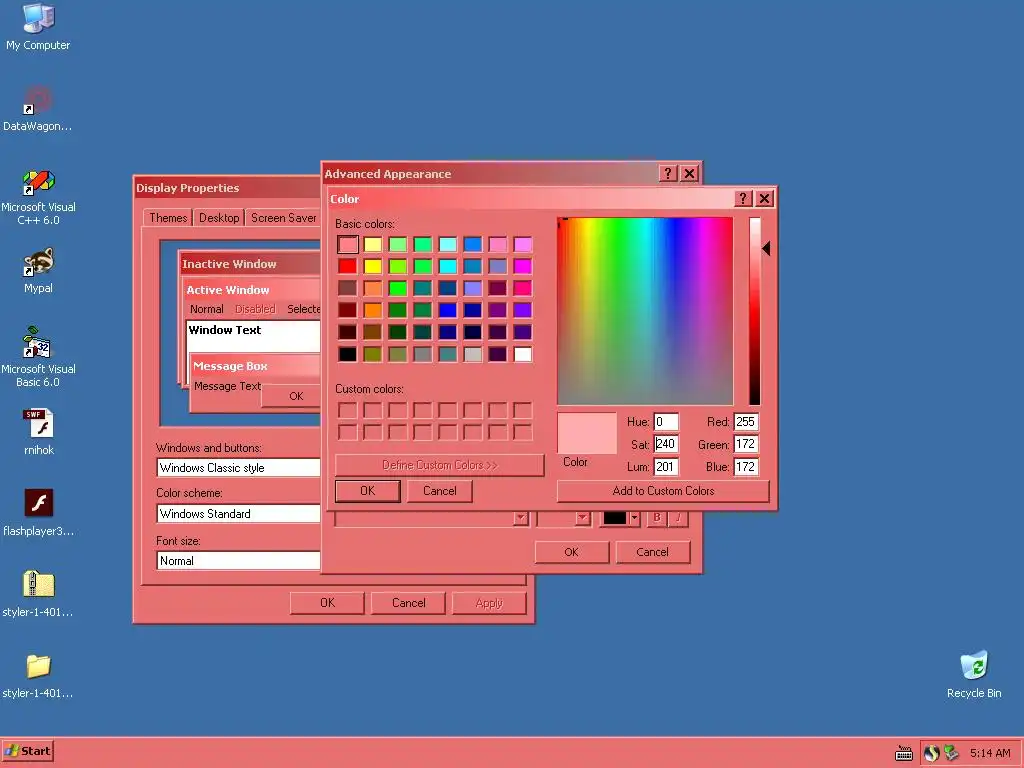The width and height of the screenshot is (1024, 768).
Task: Open My Computer desktop icon
Action: point(38,19)
